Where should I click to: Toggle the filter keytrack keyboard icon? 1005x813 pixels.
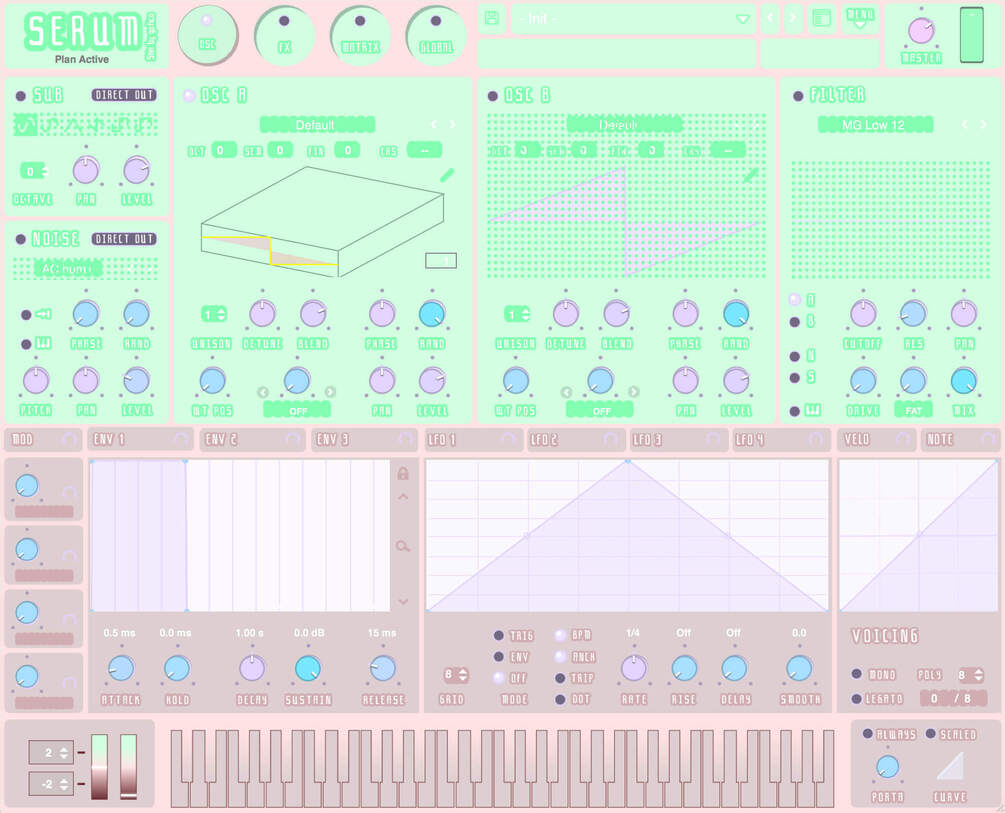(x=813, y=410)
